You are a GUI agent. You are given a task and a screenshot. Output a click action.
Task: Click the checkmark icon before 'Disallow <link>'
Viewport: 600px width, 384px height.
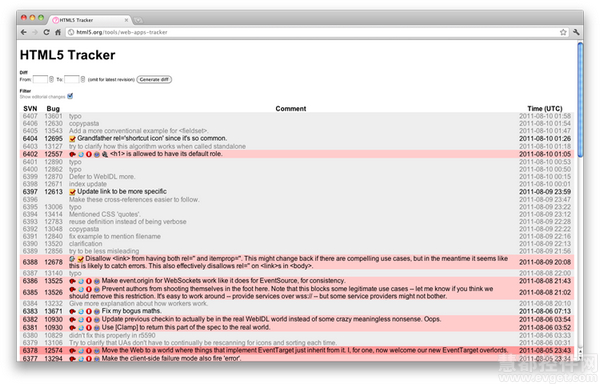[x=80, y=259]
